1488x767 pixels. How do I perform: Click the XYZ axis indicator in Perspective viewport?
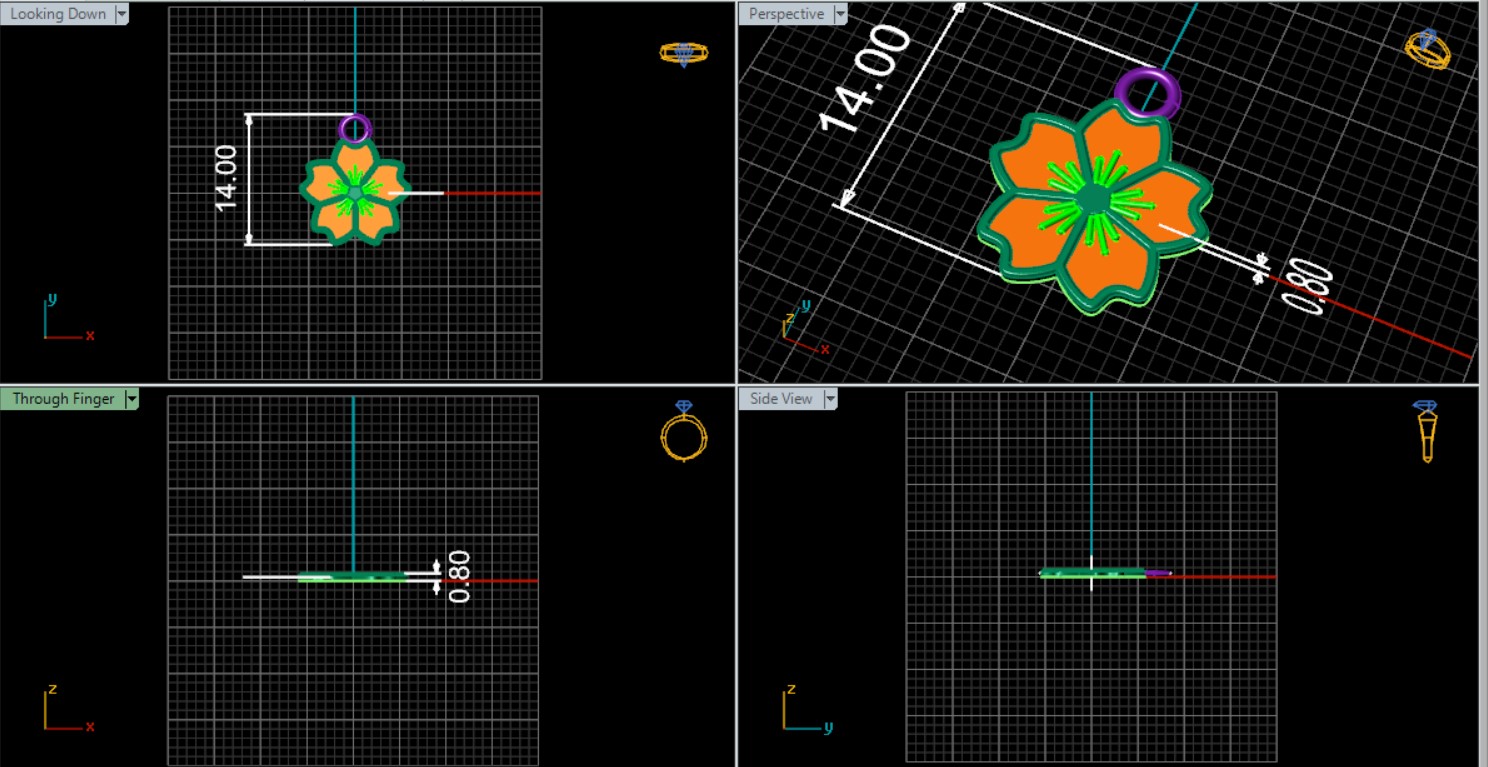click(801, 327)
